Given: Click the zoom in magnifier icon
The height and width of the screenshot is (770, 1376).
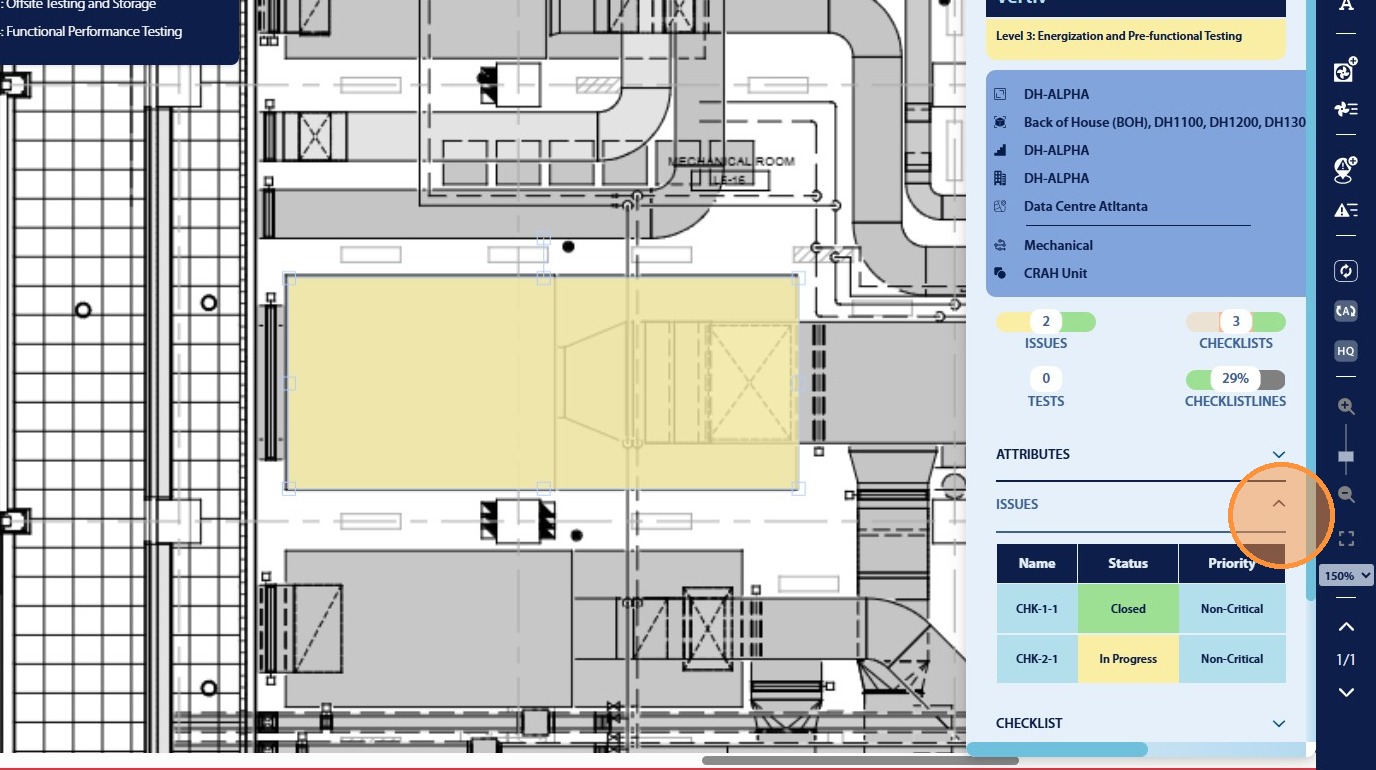Looking at the screenshot, I should pyautogui.click(x=1346, y=407).
